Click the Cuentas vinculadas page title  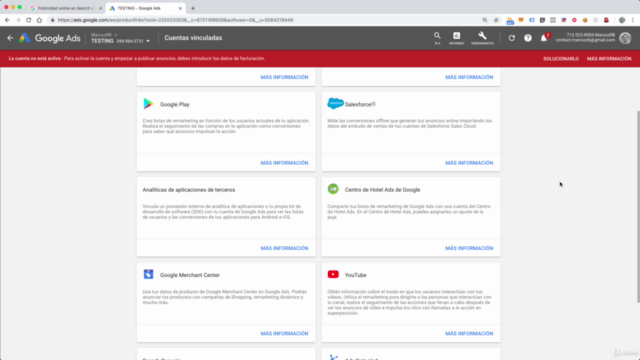[193, 38]
